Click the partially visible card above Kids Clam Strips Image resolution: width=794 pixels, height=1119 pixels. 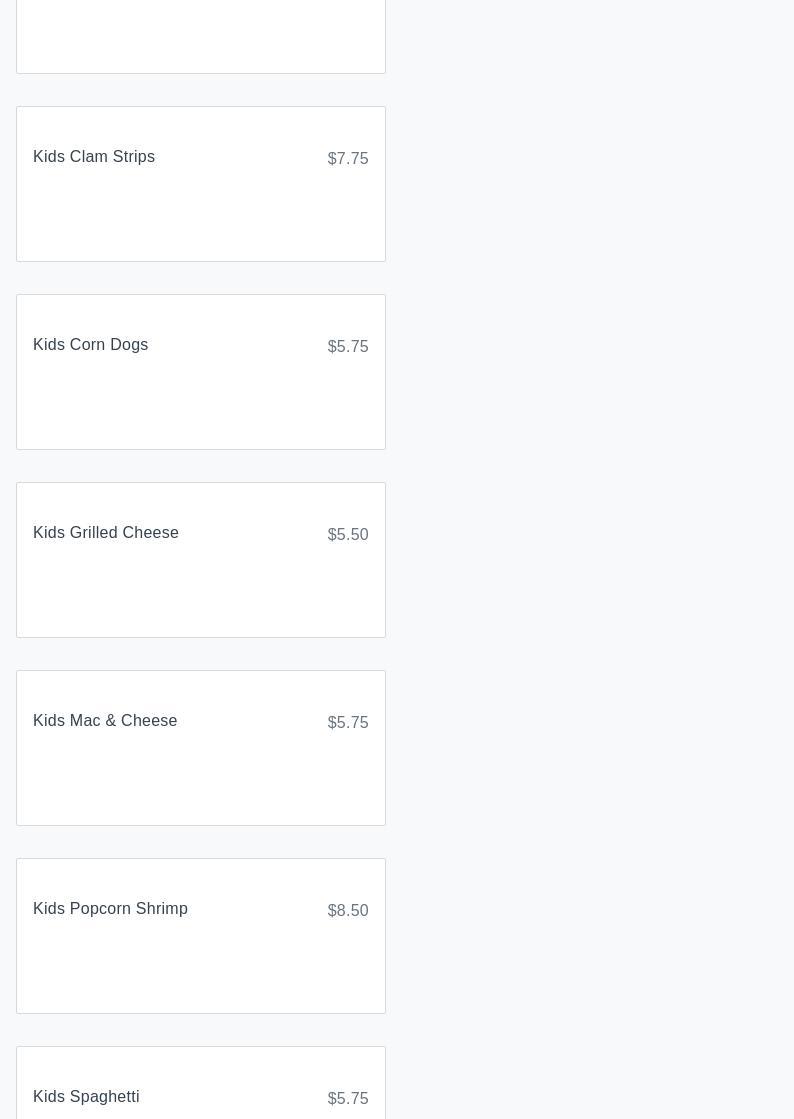pos(200,35)
